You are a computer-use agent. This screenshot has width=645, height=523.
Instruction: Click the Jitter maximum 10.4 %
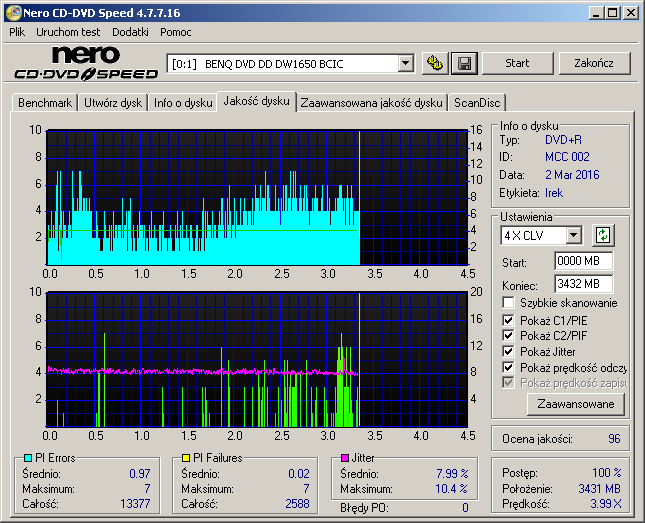click(x=451, y=489)
